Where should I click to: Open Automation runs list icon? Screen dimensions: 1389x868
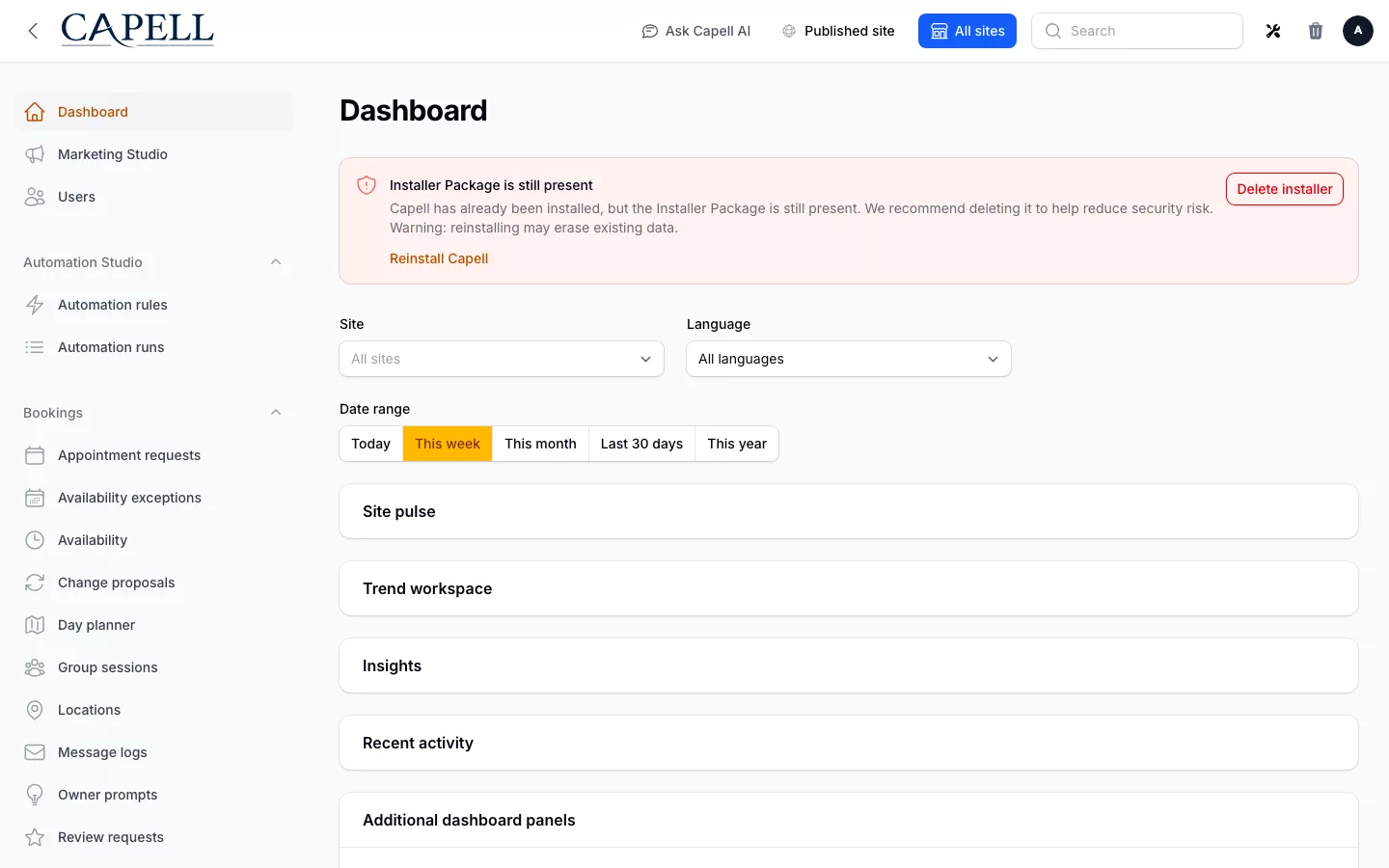[35, 347]
